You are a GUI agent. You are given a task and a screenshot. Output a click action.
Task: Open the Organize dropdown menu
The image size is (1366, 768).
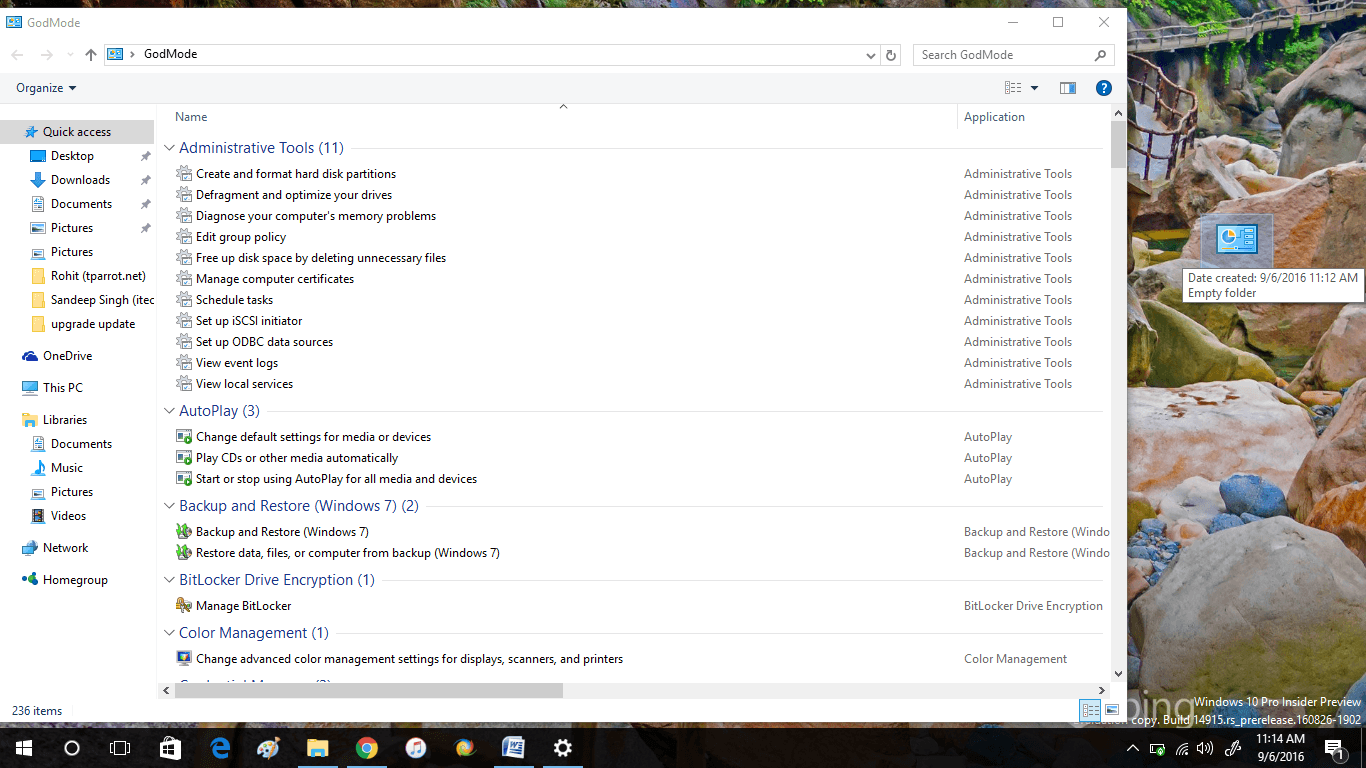pyautogui.click(x=46, y=88)
